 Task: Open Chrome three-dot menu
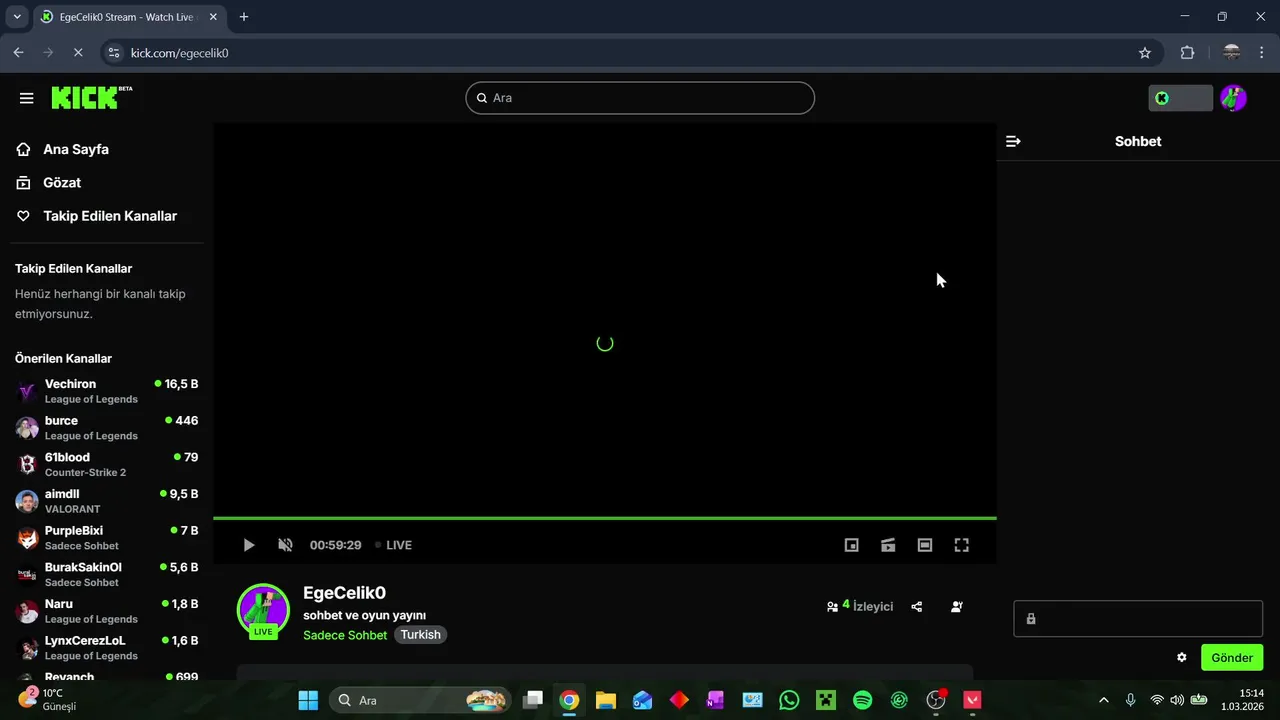(1262, 53)
